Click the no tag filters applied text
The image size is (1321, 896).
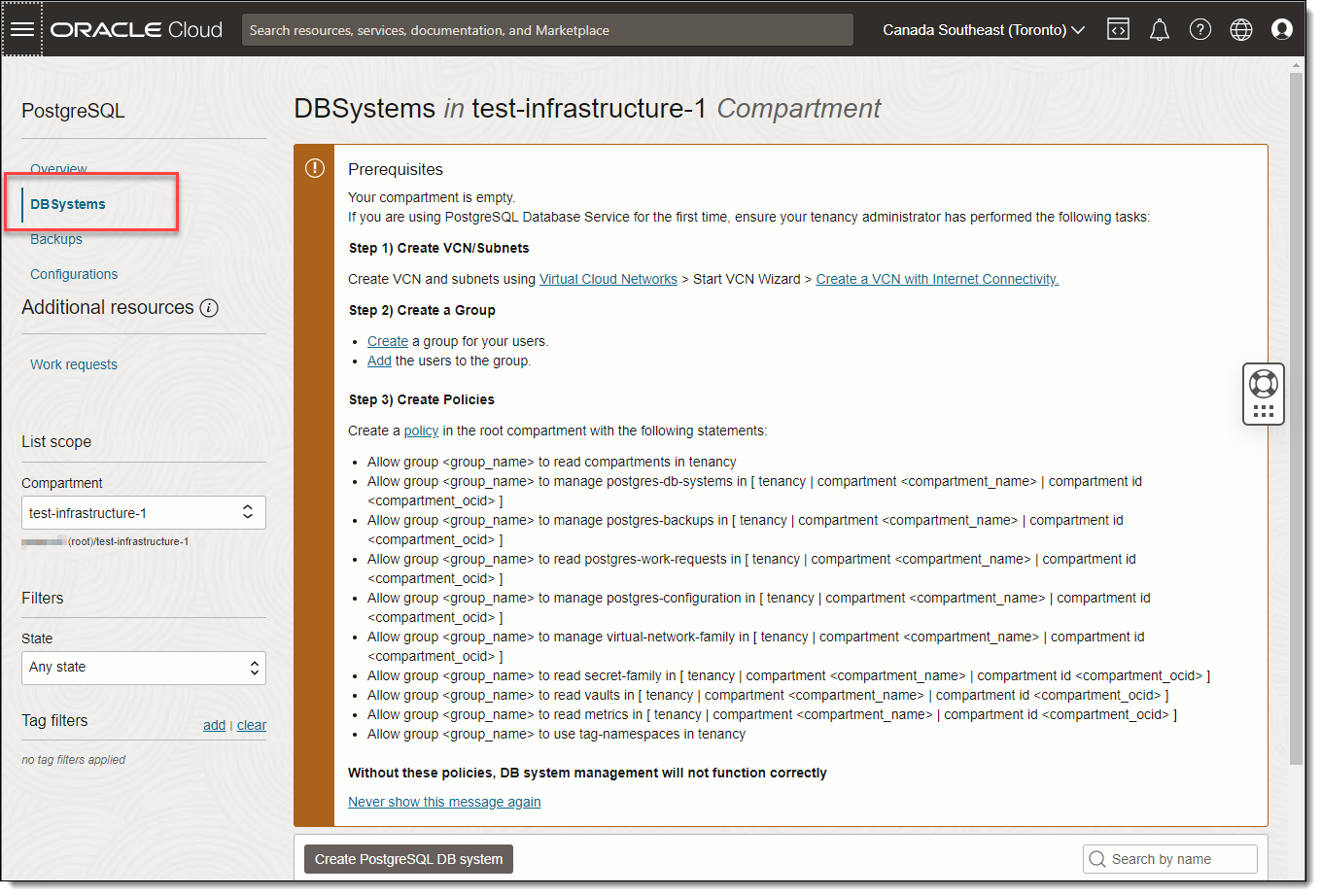tap(74, 760)
